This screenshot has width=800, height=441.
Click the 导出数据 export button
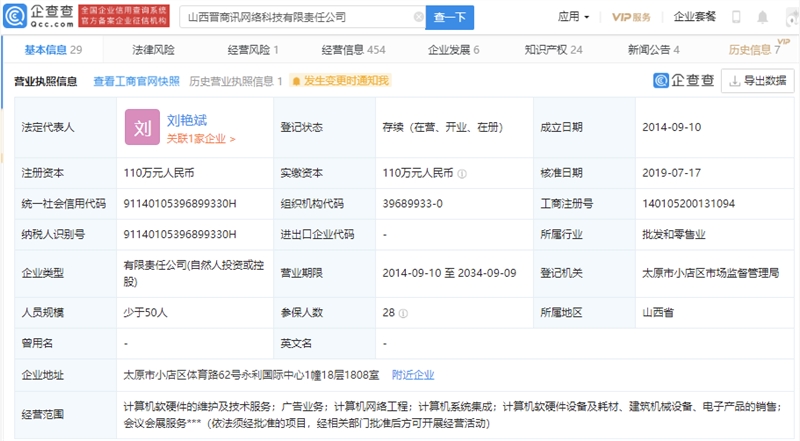tap(758, 81)
